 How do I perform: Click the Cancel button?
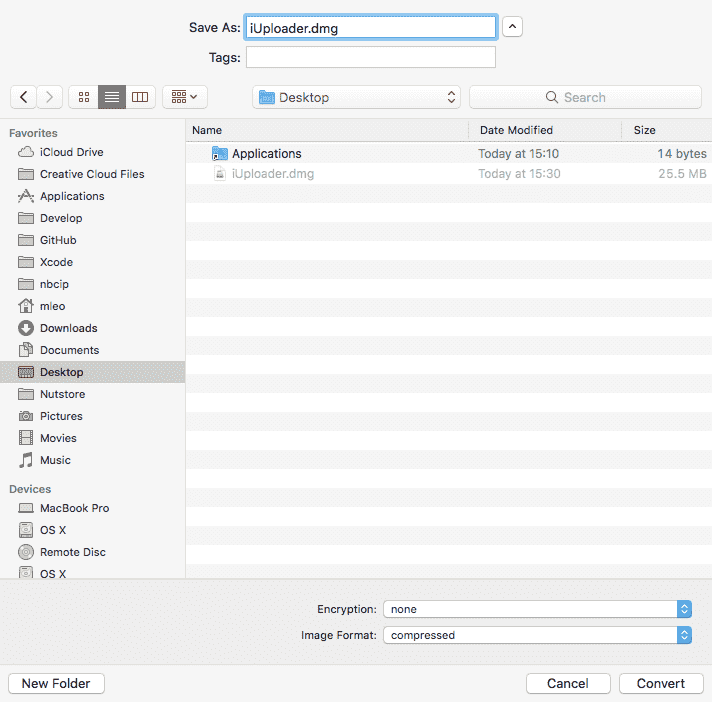(568, 683)
